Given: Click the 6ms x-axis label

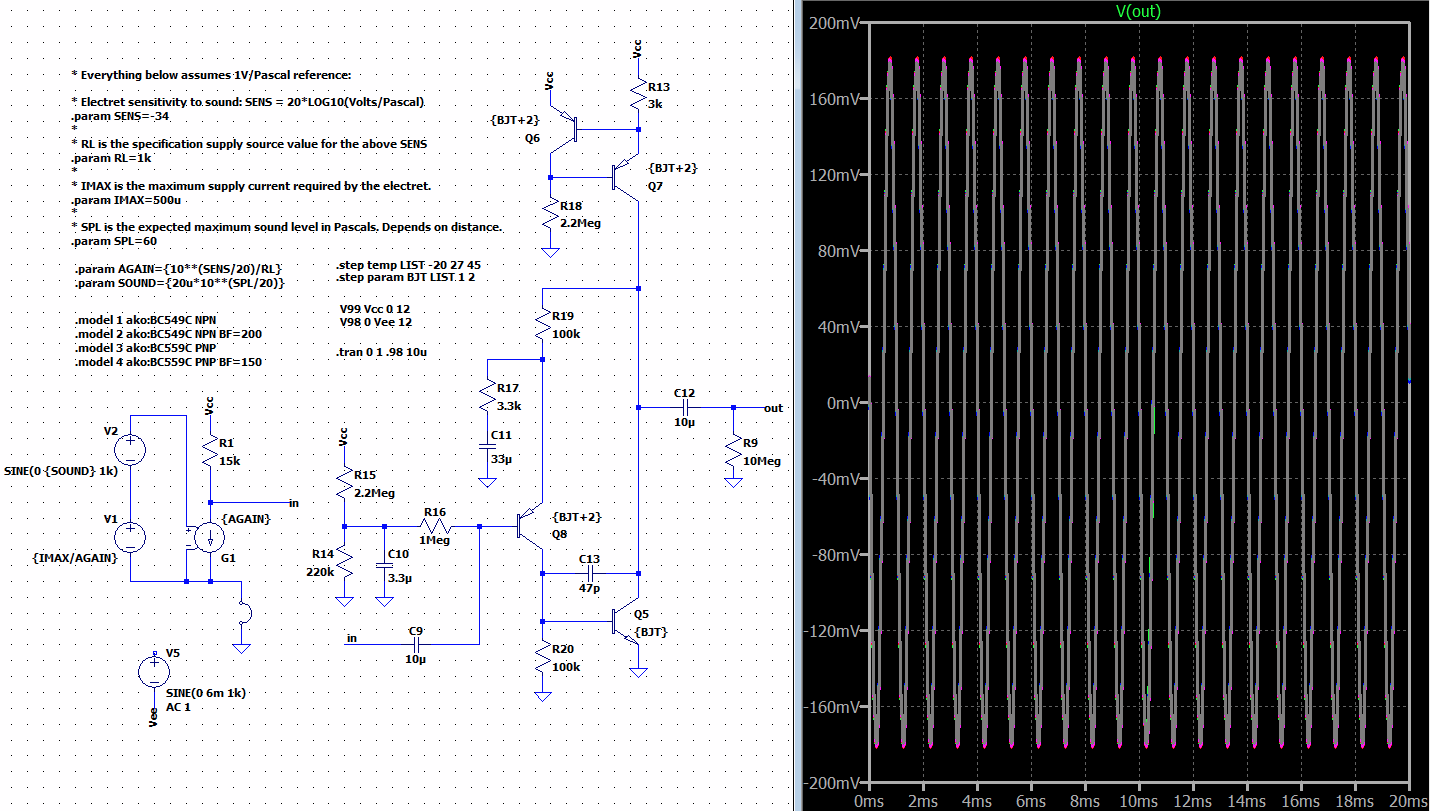Looking at the screenshot, I should click(1031, 801).
